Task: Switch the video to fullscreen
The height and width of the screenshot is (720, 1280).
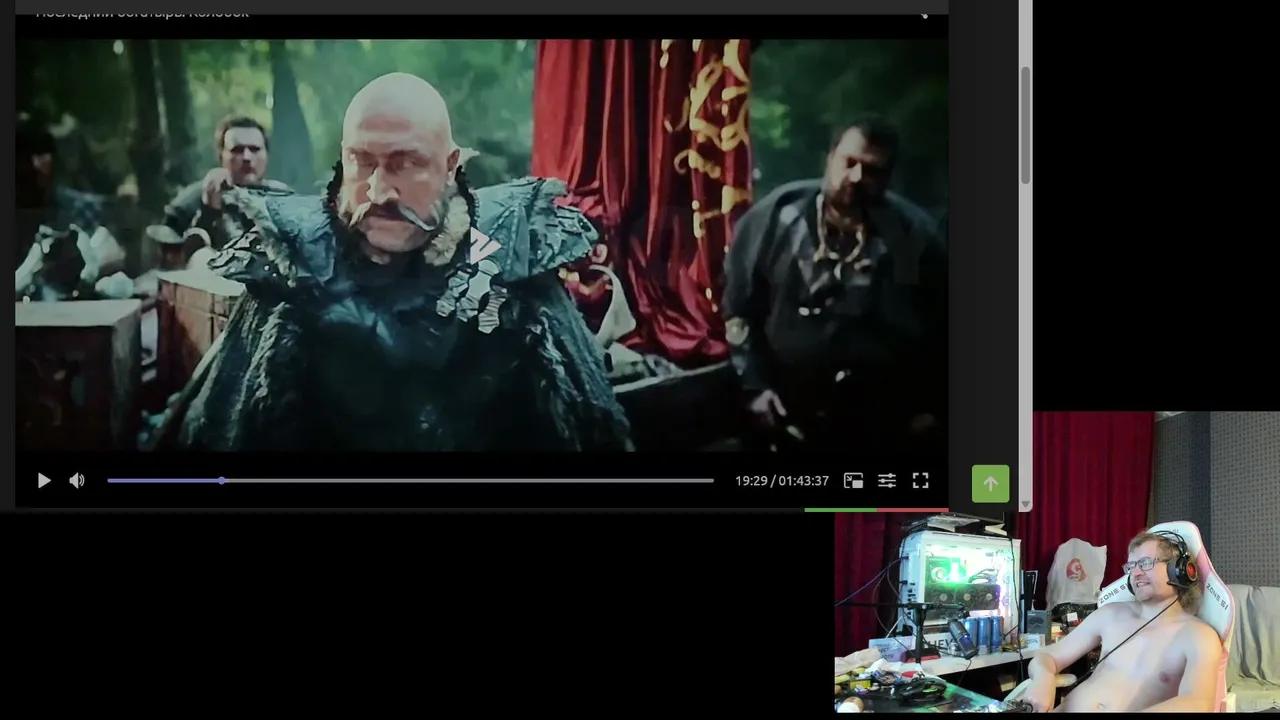Action: coord(921,481)
